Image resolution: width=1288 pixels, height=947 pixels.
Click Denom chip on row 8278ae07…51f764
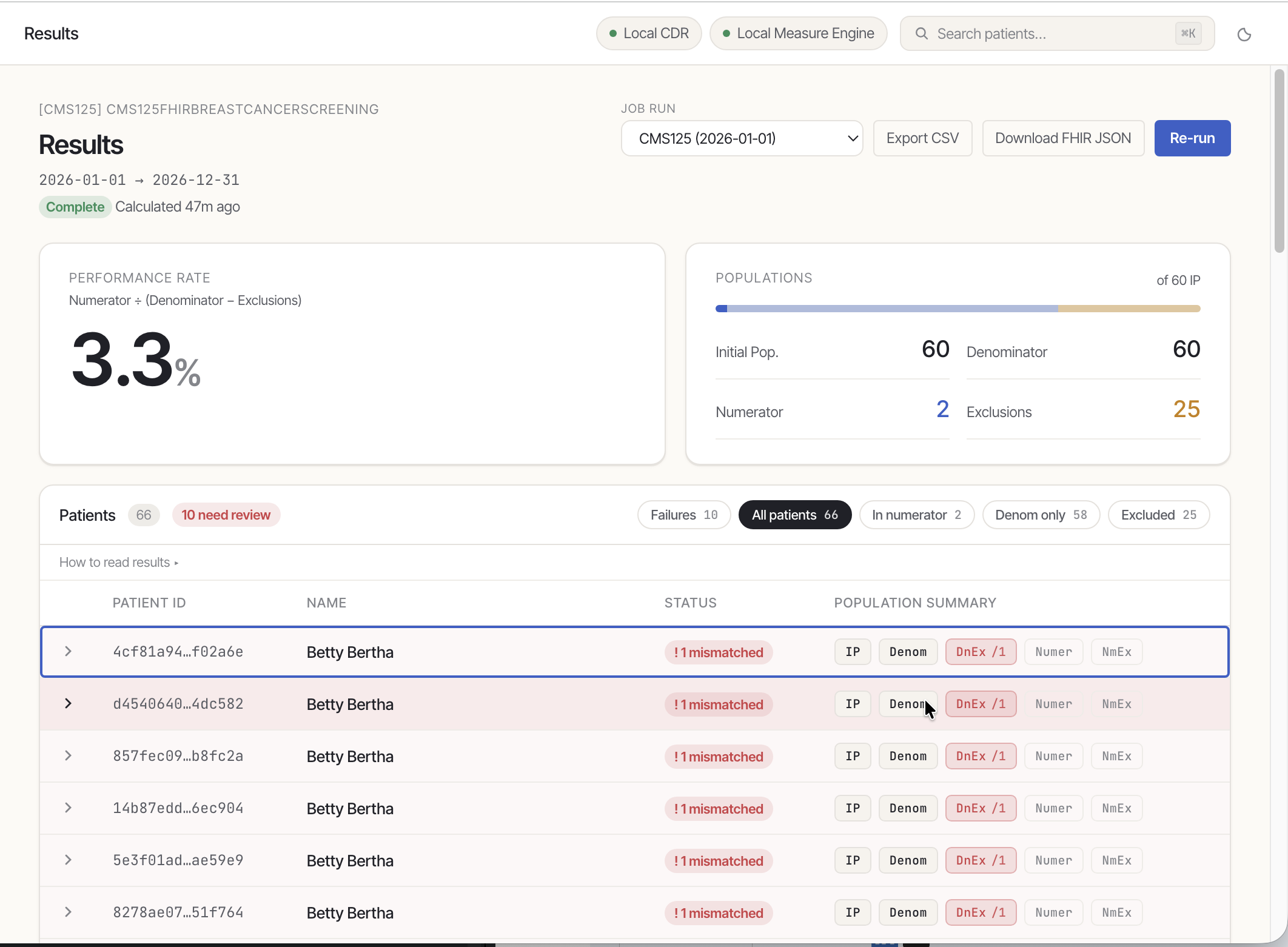(908, 912)
